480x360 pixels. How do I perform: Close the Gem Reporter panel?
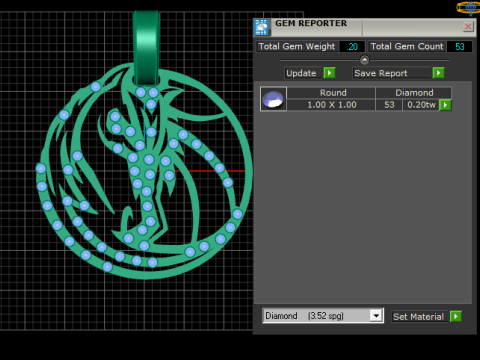tap(468, 27)
